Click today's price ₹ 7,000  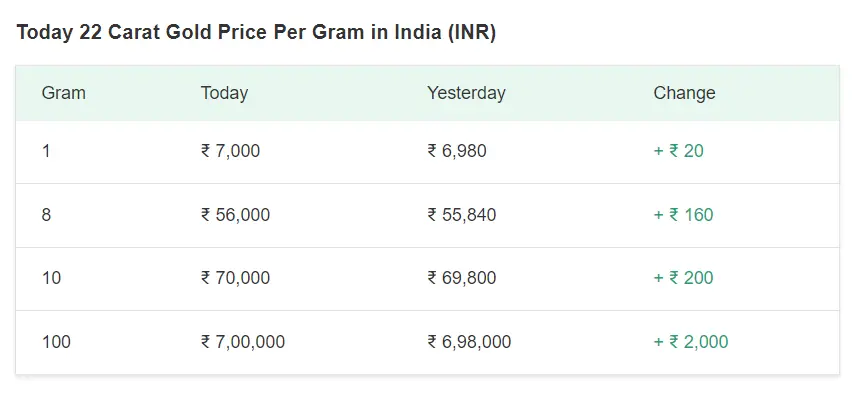pyautogui.click(x=230, y=151)
